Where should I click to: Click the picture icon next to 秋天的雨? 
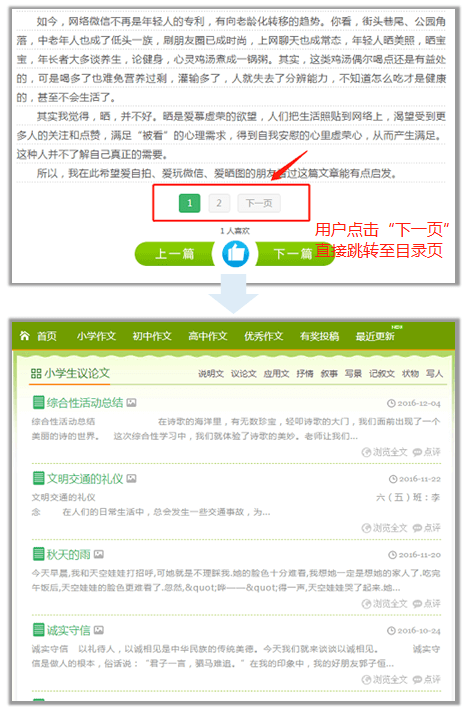(x=99, y=554)
